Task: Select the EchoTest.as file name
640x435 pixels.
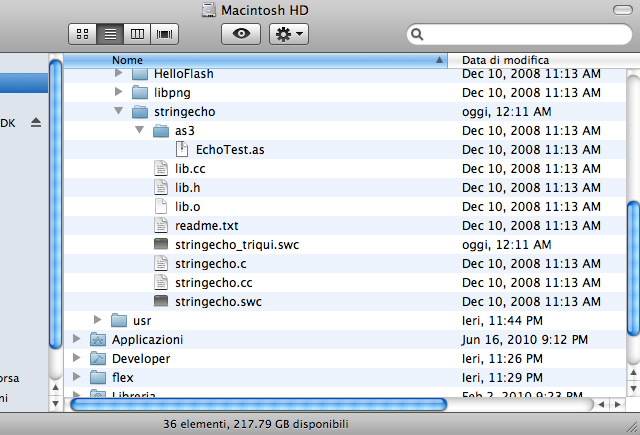Action: pyautogui.click(x=230, y=150)
